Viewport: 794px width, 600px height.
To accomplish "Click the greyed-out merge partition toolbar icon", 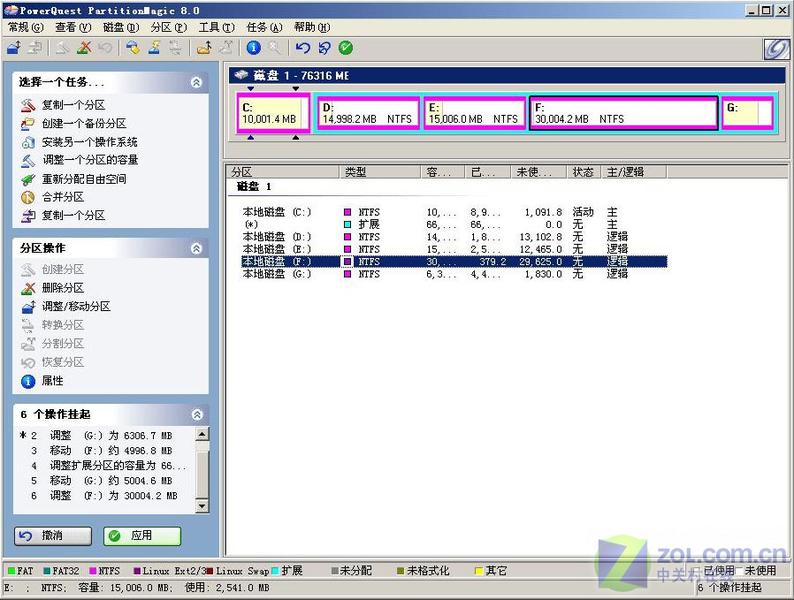I will [225, 48].
